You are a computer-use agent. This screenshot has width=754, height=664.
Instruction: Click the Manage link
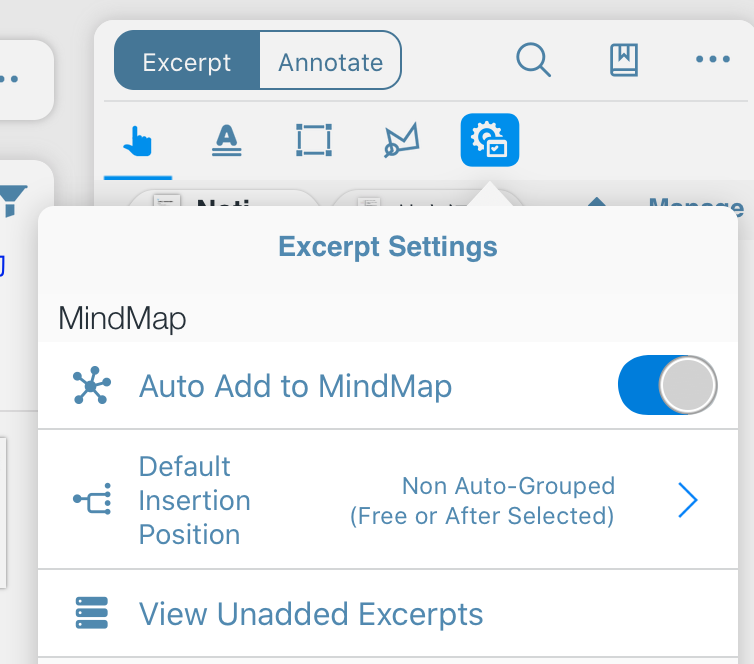click(696, 202)
